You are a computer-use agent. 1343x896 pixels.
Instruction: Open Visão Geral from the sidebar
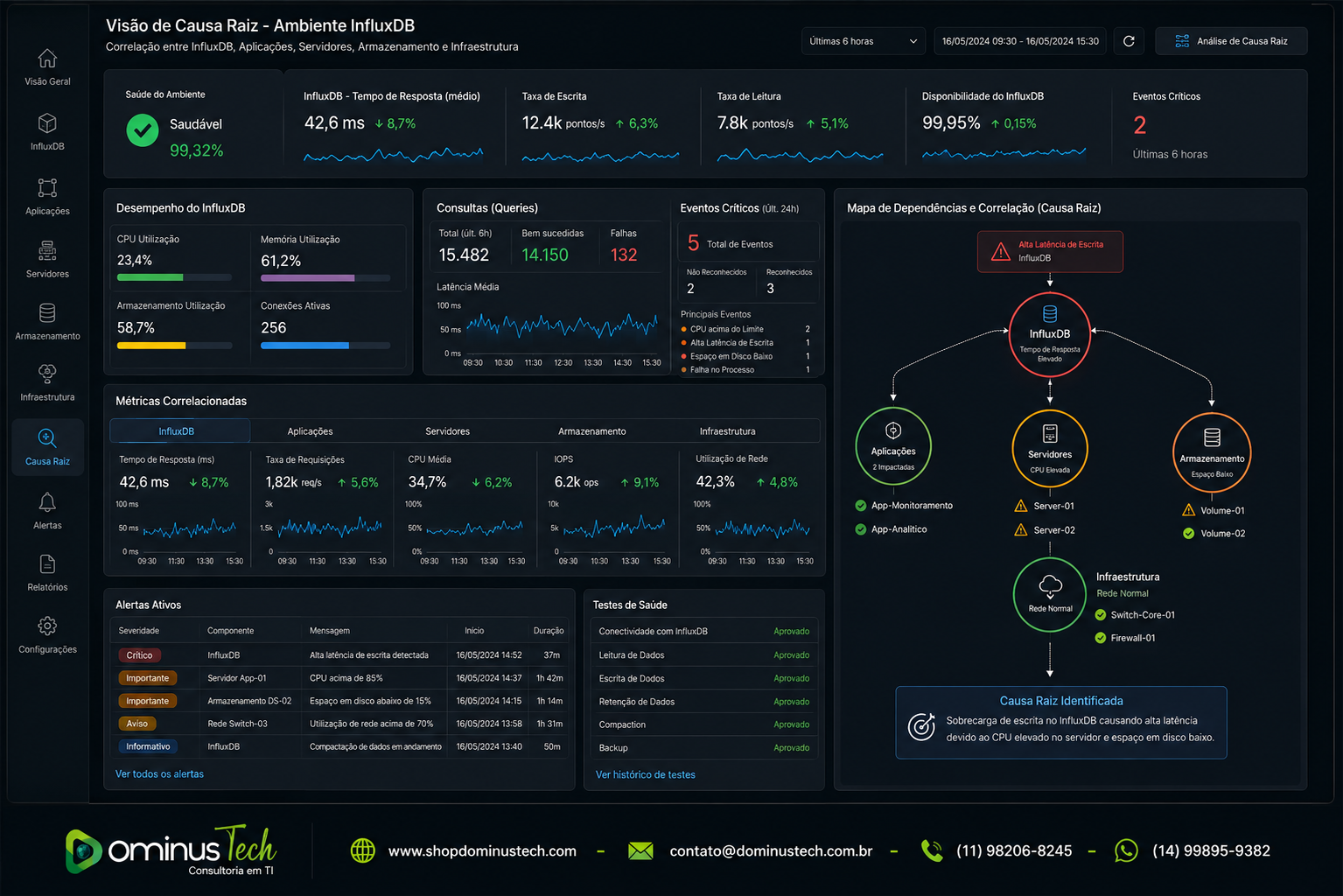click(47, 67)
